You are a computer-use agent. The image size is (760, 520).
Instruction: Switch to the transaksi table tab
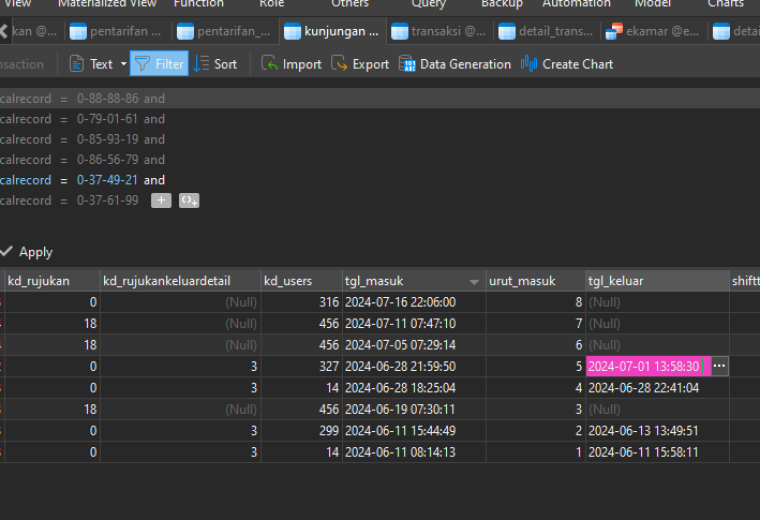pyautogui.click(x=440, y=32)
